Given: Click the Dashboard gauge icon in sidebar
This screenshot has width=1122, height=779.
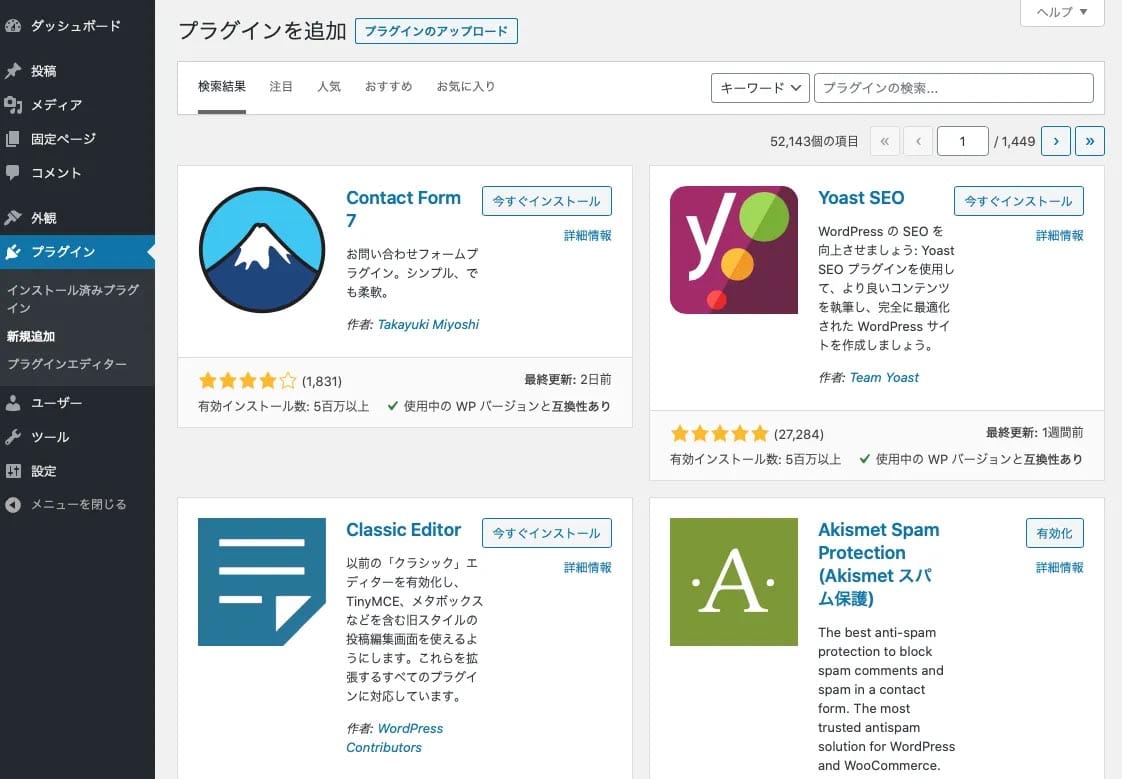Looking at the screenshot, I should (12, 26).
